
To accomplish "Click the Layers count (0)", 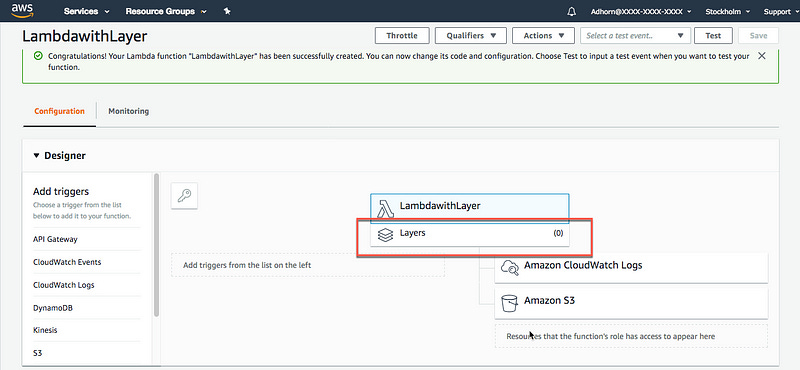I will click(x=558, y=233).
